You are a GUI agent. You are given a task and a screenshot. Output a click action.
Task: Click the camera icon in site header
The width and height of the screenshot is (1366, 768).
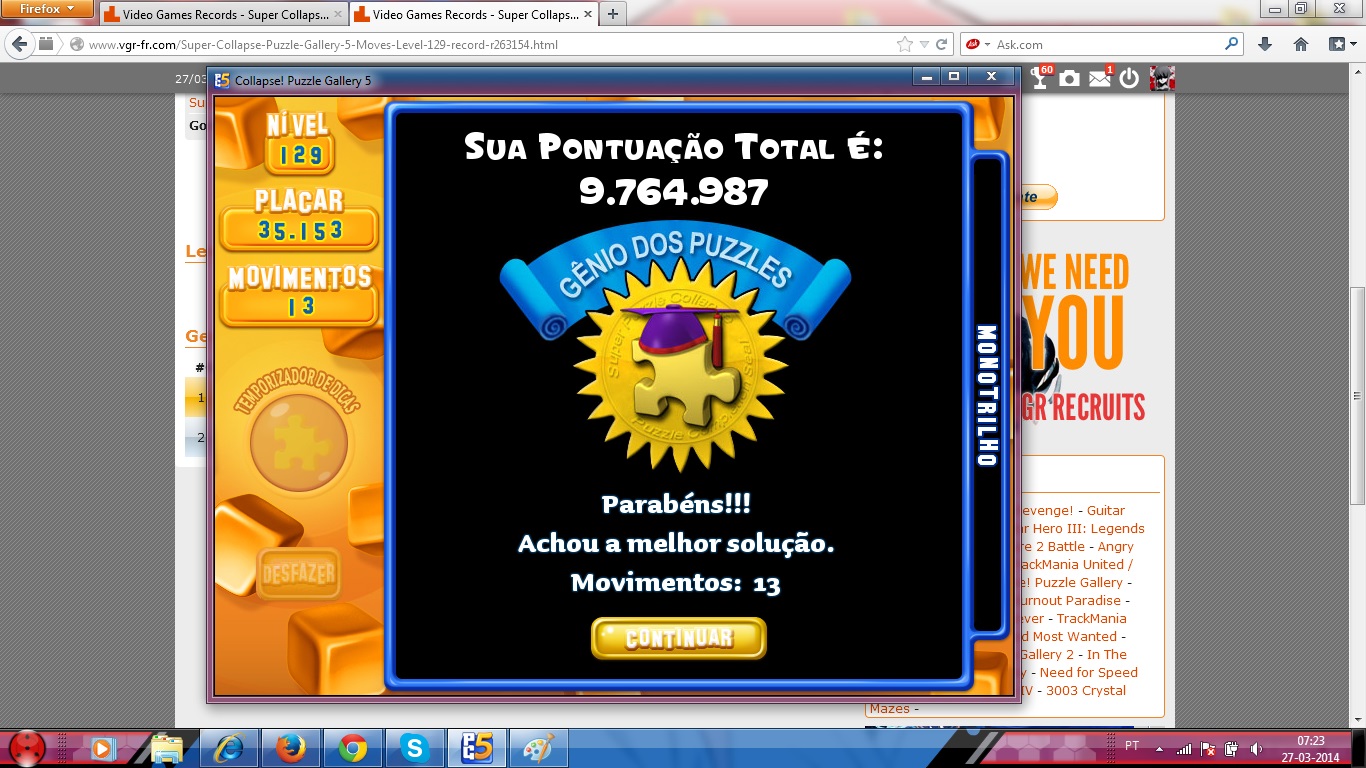(x=1070, y=79)
